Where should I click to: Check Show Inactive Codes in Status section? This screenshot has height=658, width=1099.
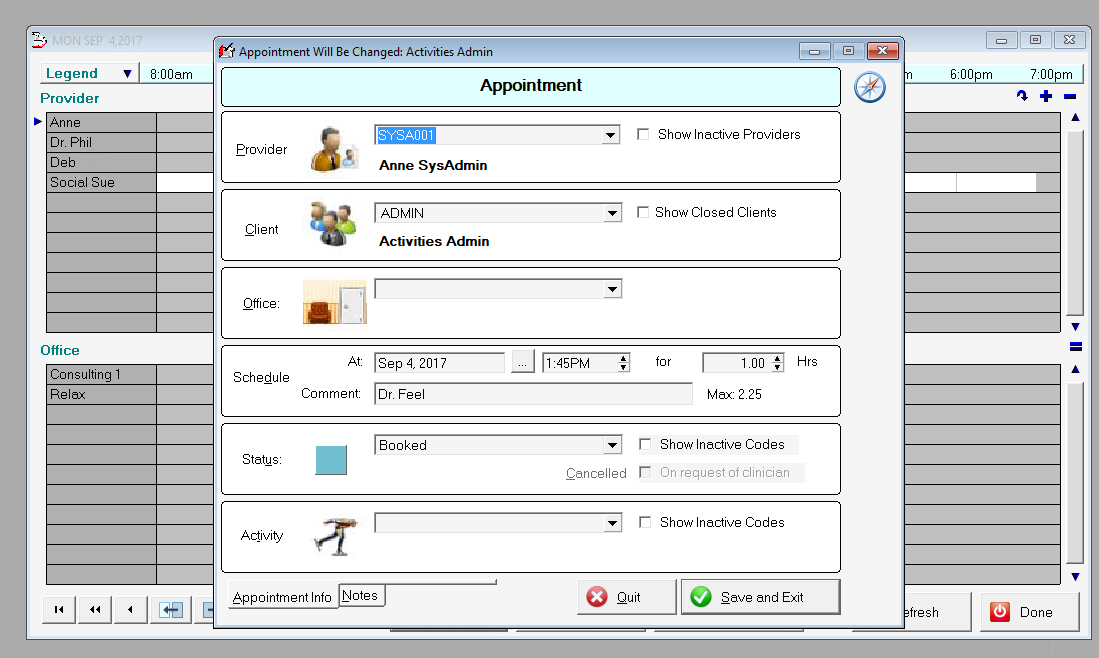pos(645,444)
